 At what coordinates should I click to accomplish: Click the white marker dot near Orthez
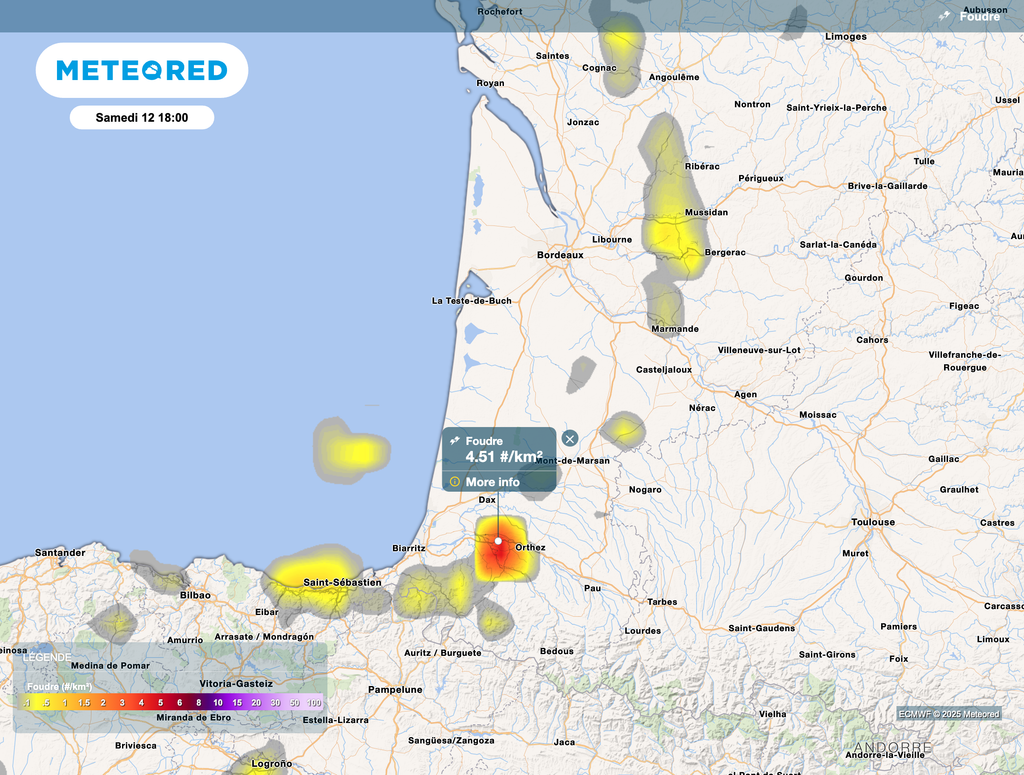click(498, 541)
